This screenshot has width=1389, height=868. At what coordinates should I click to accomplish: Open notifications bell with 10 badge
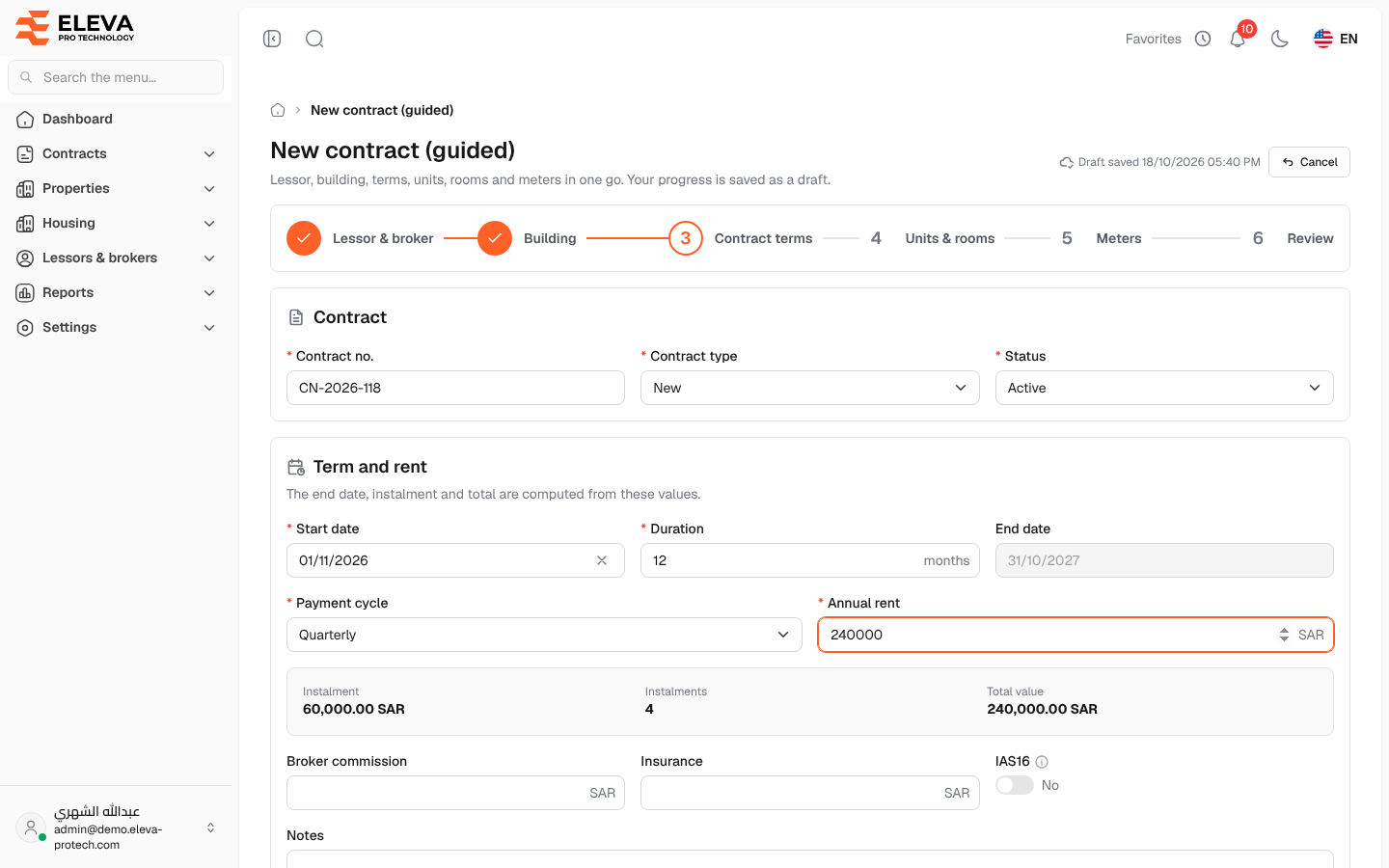(1238, 39)
